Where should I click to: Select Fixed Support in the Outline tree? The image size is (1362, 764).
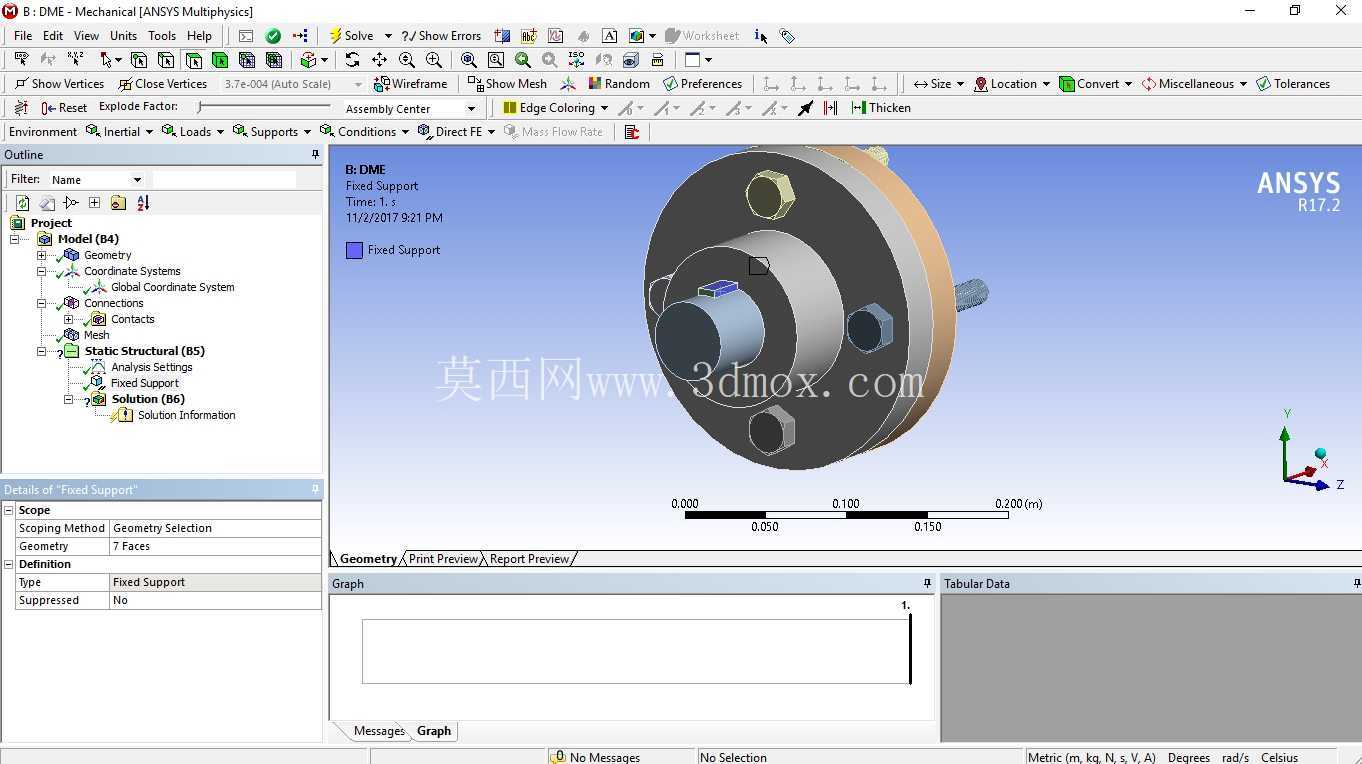pos(145,383)
